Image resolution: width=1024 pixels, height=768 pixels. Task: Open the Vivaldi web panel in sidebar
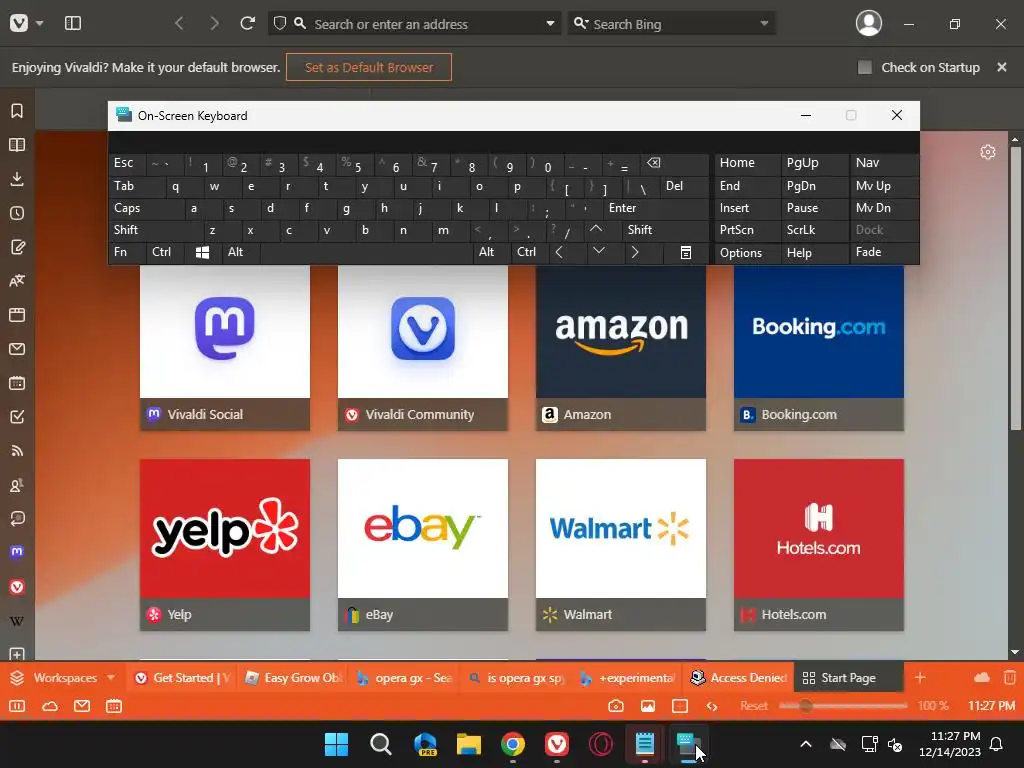tap(17, 586)
